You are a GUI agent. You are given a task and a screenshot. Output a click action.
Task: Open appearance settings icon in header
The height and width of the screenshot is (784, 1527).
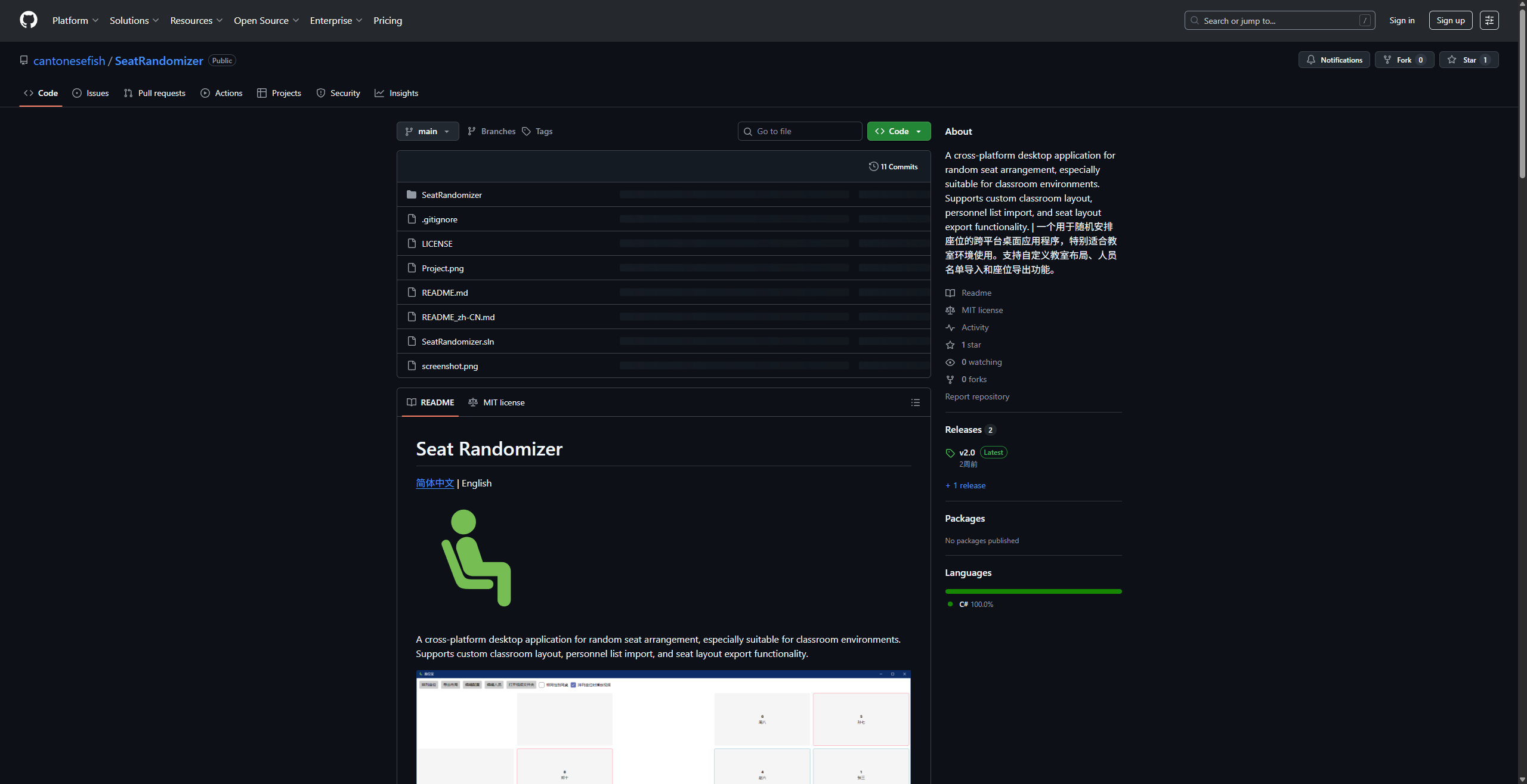click(1489, 20)
